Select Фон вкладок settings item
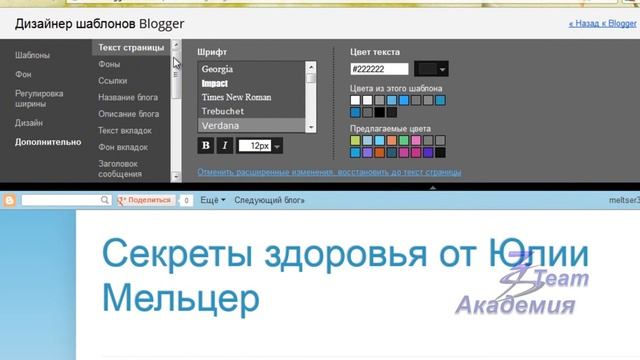Viewport: 640px width, 360px height. click(123, 147)
